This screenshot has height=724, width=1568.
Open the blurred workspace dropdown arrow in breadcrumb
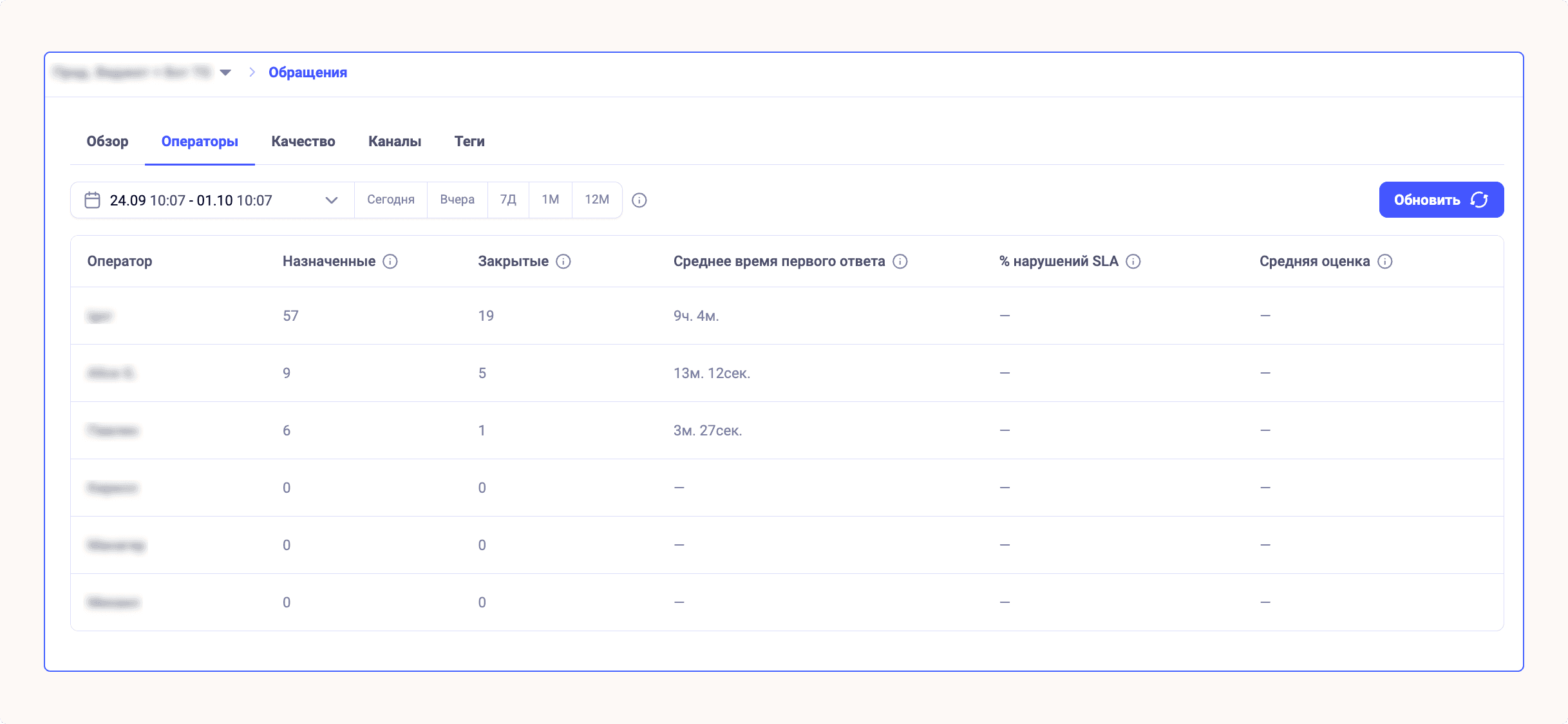225,73
